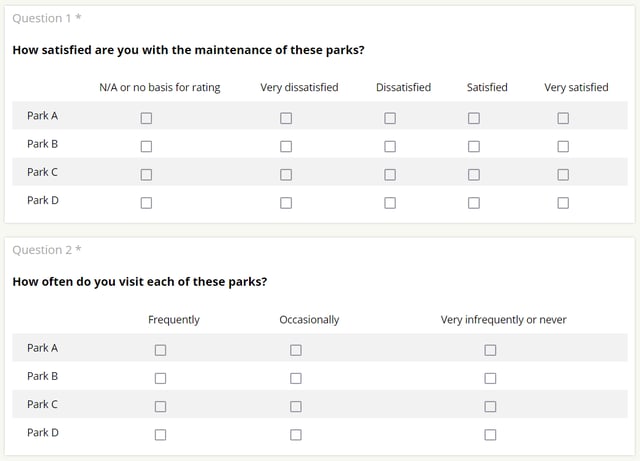Tick Occasionally for Park B visits
The height and width of the screenshot is (461, 640).
pos(296,379)
